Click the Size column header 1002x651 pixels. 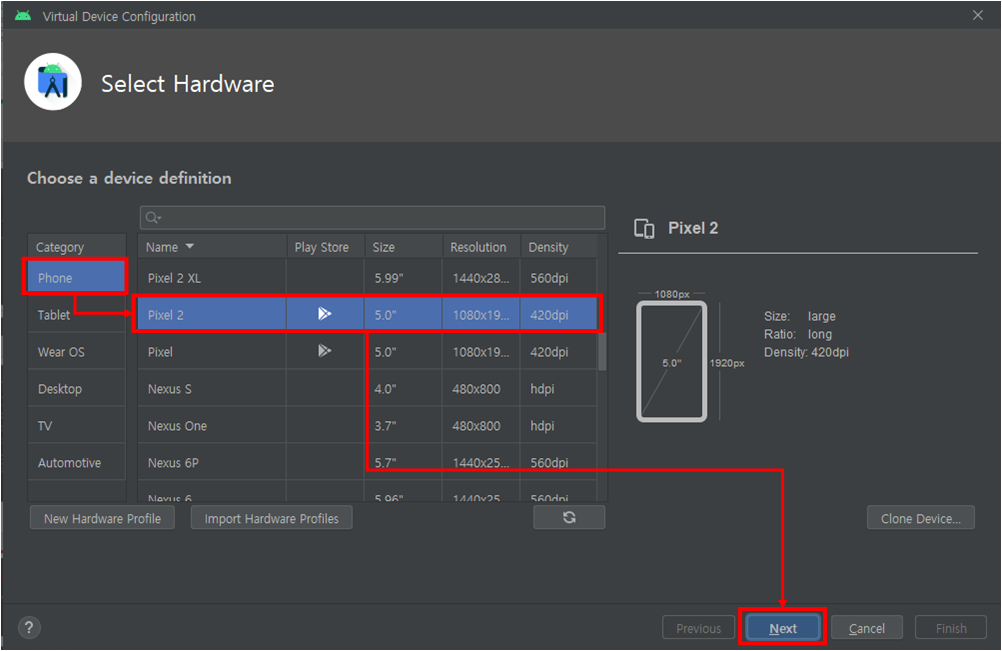(403, 247)
